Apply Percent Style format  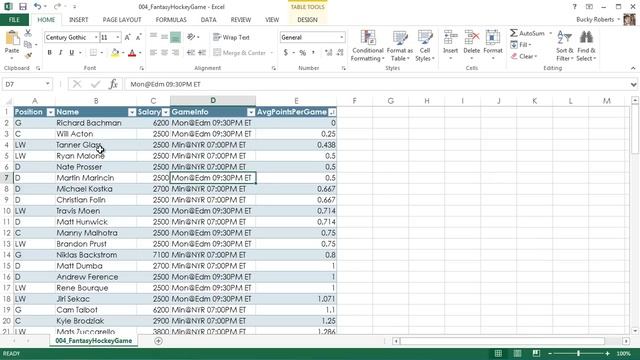[x=302, y=53]
